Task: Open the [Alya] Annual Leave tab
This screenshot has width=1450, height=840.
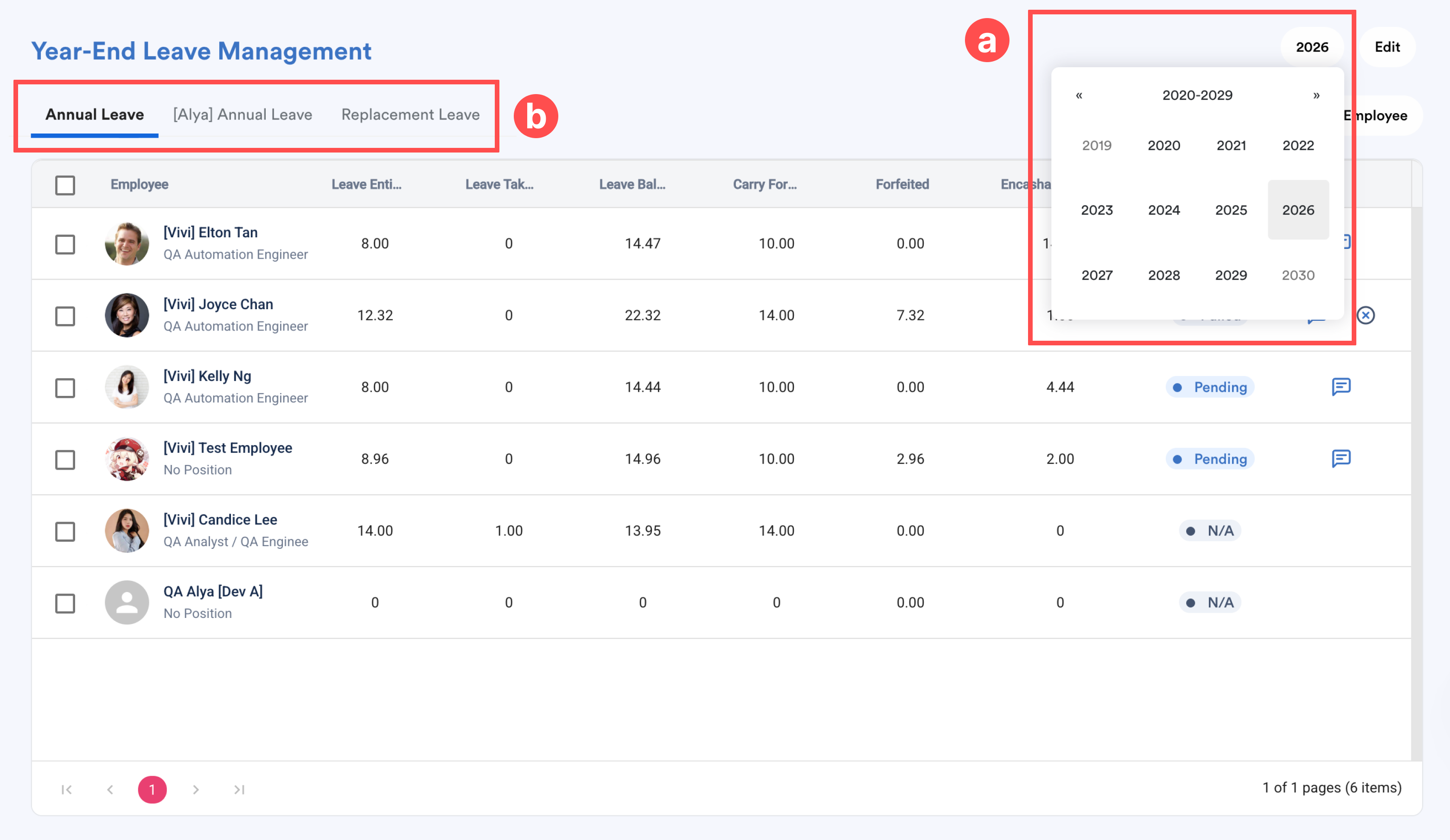Action: [242, 115]
